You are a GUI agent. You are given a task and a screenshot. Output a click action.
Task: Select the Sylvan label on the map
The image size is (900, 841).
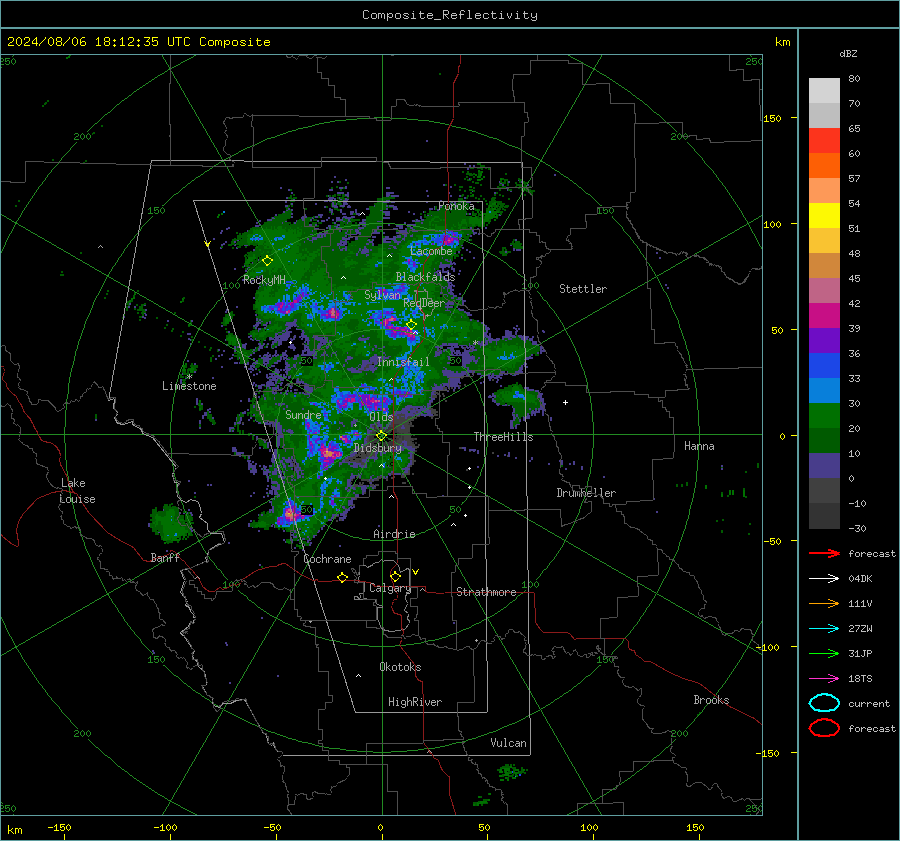tap(382, 295)
